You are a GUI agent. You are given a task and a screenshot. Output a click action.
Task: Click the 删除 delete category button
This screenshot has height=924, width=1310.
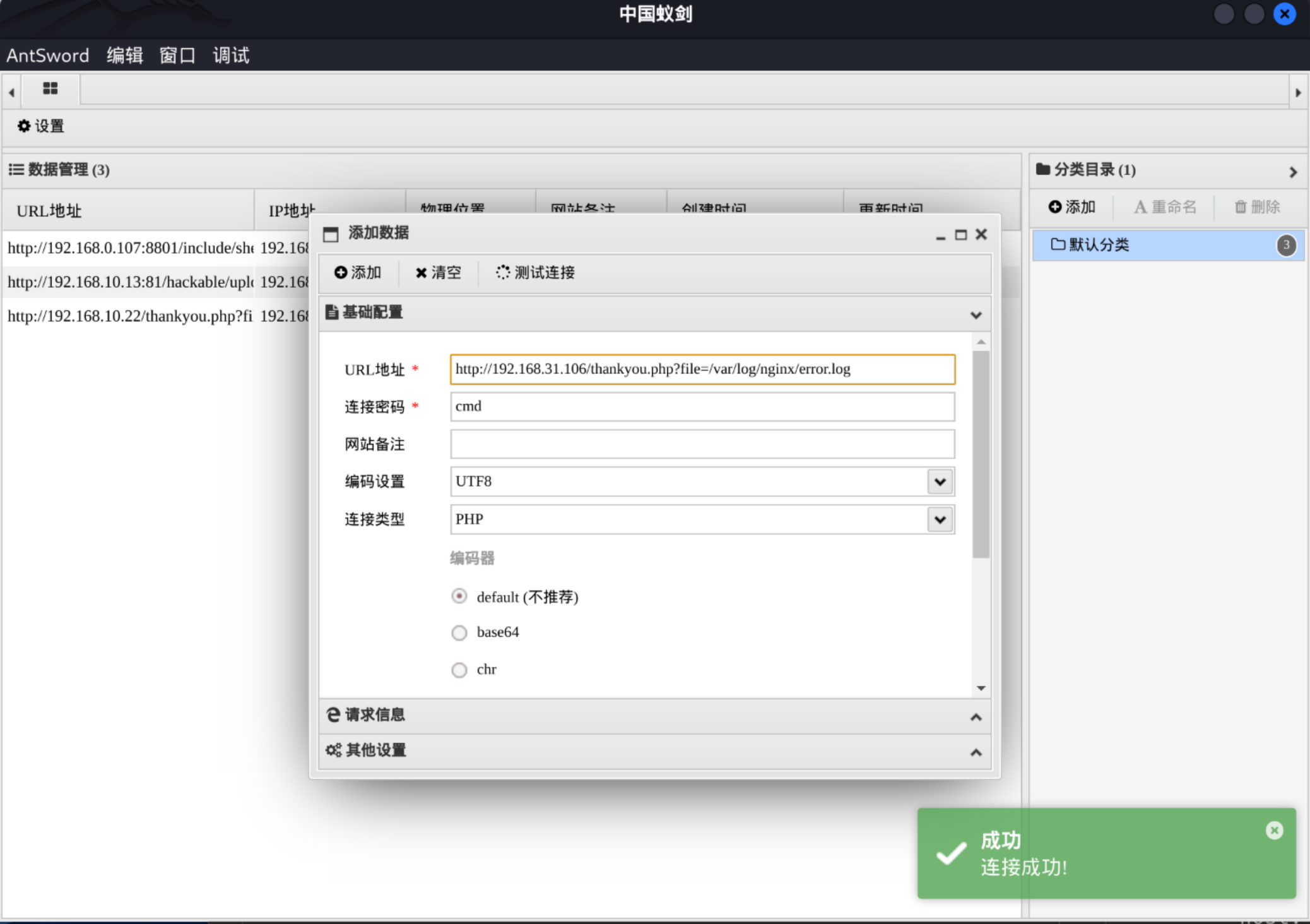pyautogui.click(x=1257, y=206)
